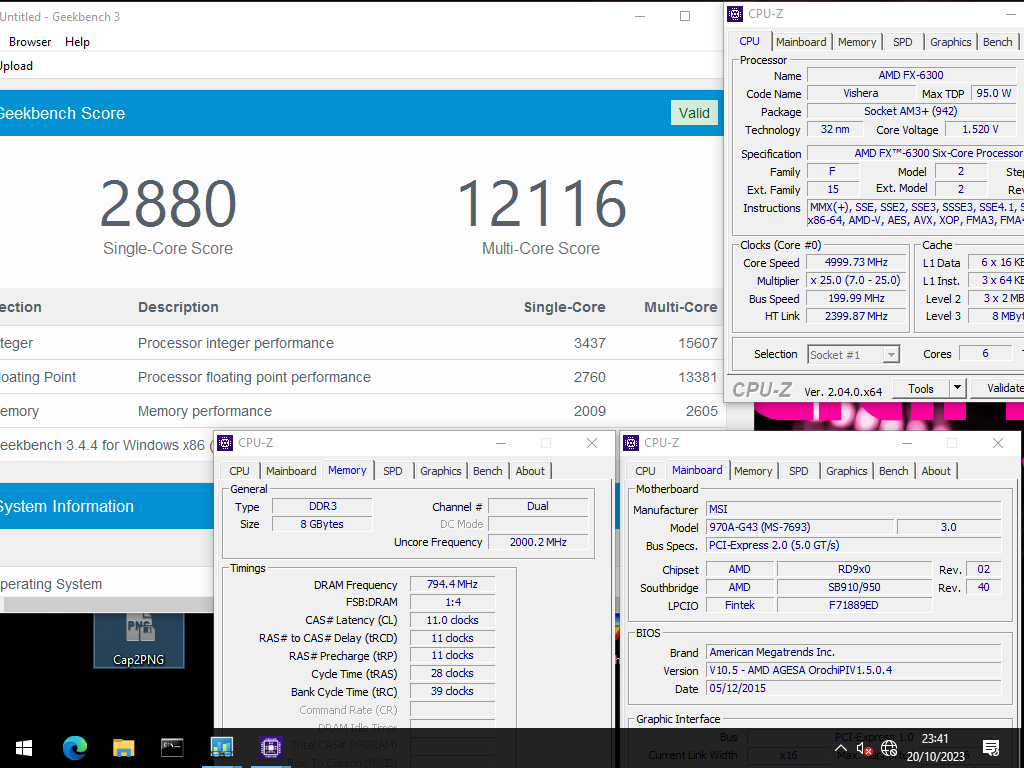Click the BIOS version V10.5 field
The image size is (1024, 768).
(854, 670)
